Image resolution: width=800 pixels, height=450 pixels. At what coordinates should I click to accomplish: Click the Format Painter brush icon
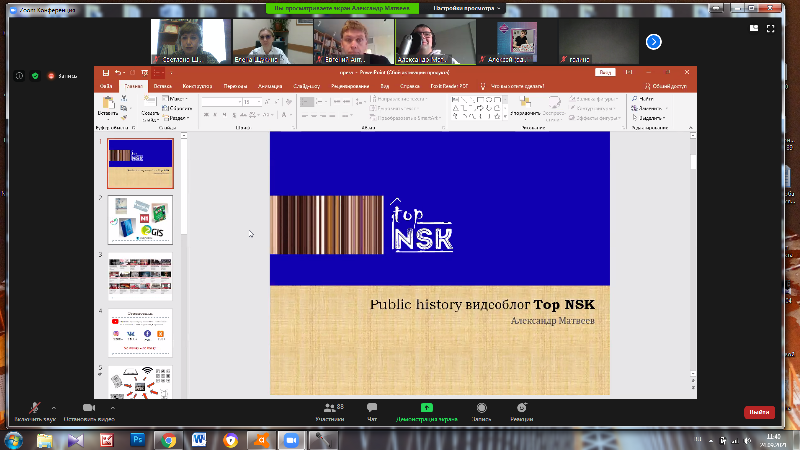124,117
